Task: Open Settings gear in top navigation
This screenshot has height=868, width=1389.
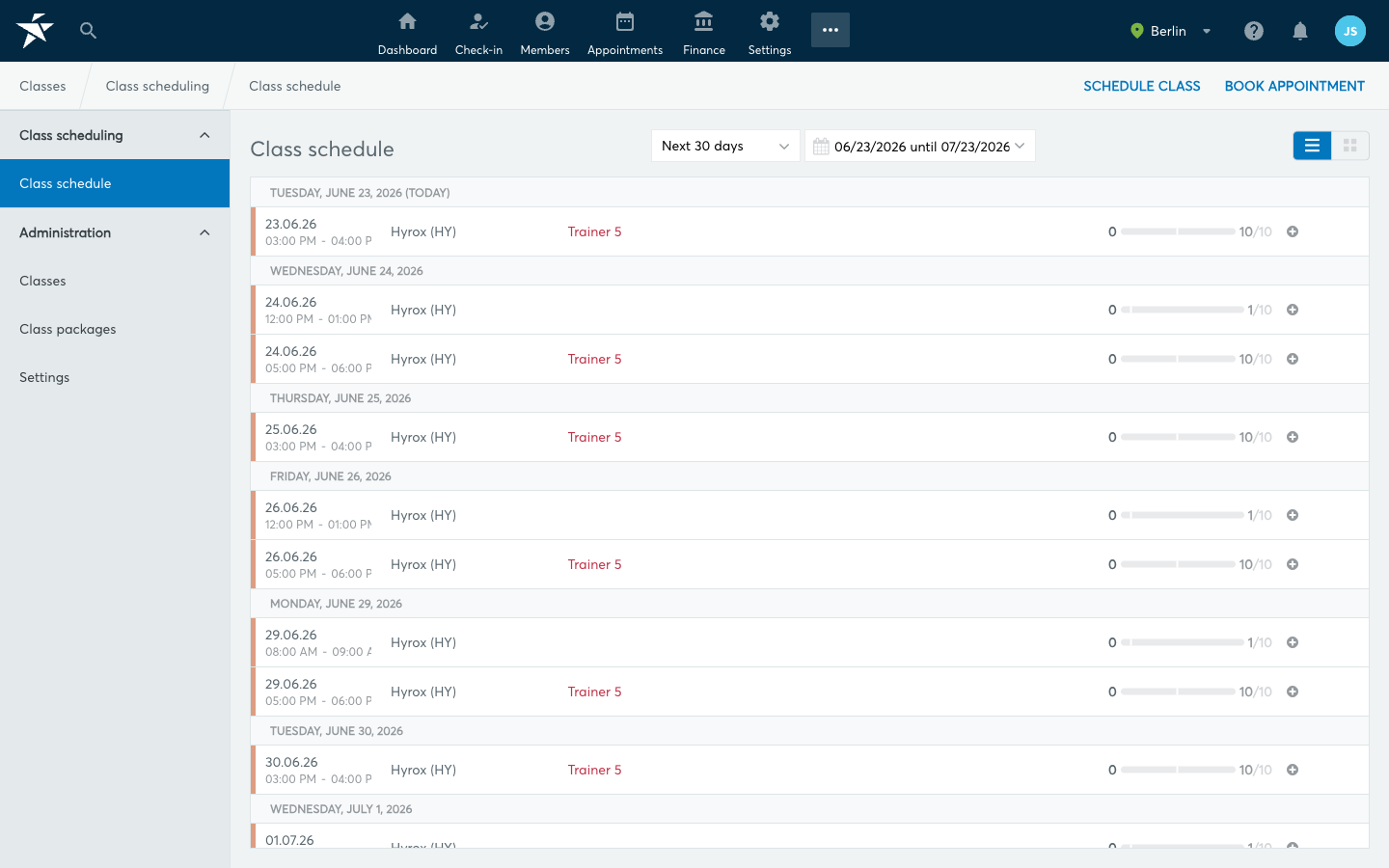Action: [770, 32]
